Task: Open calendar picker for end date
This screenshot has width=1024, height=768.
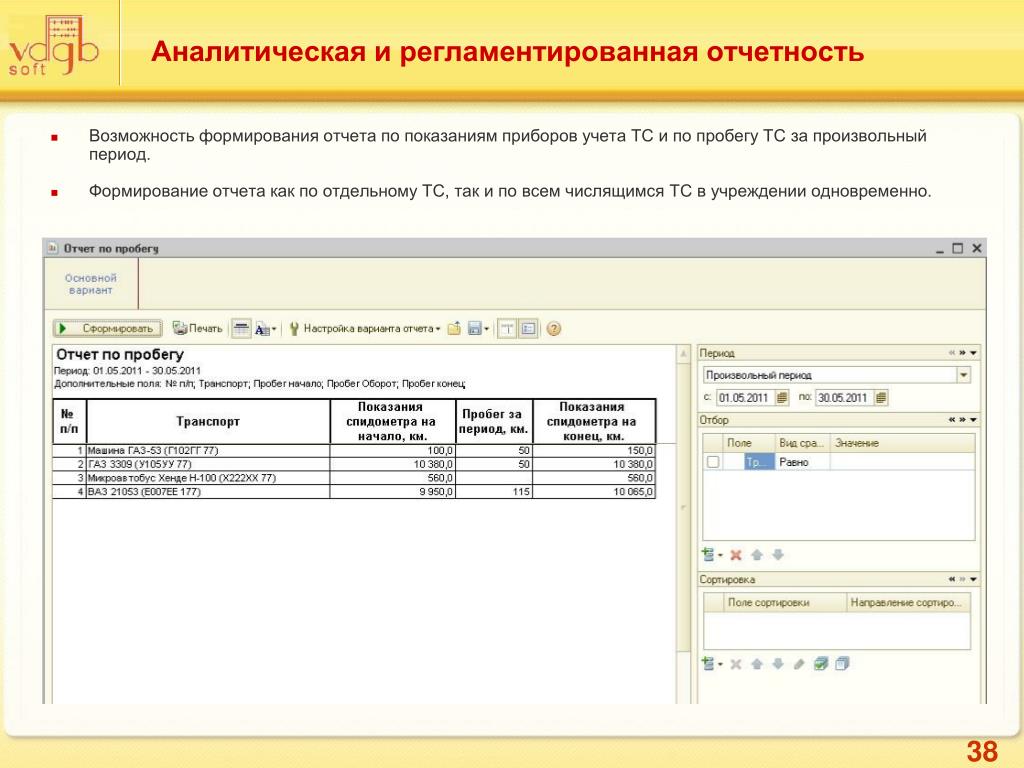Action: [x=881, y=398]
